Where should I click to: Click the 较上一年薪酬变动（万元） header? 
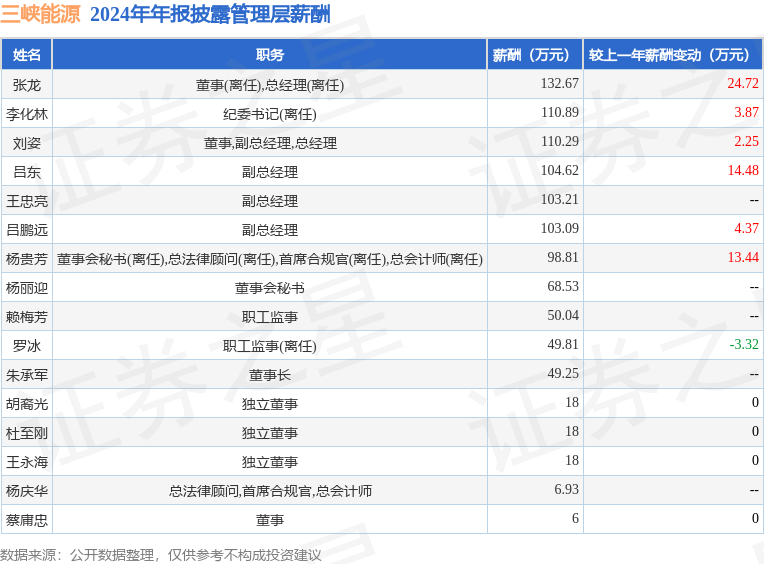tap(673, 55)
